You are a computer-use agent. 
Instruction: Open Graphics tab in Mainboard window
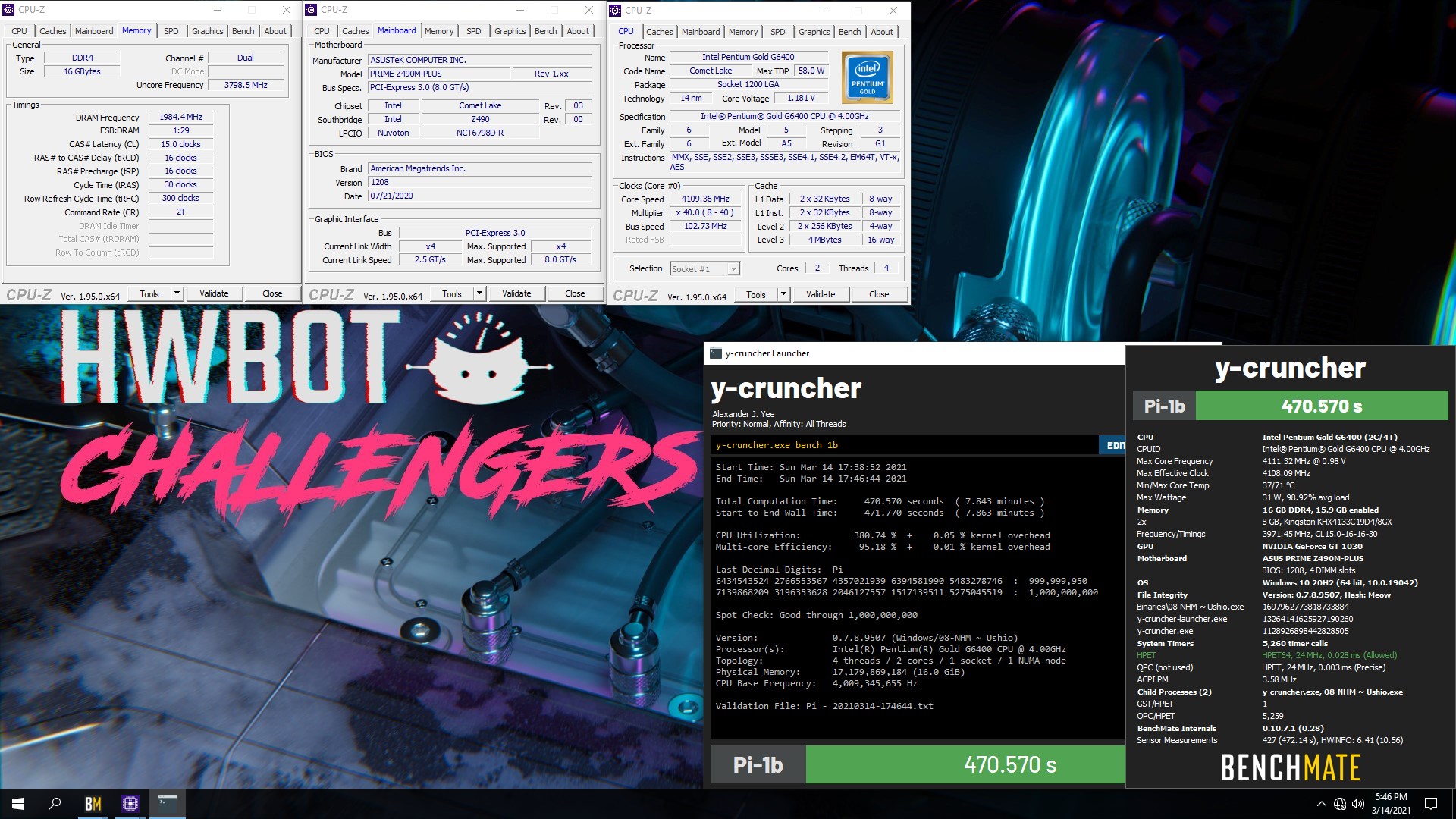[510, 31]
